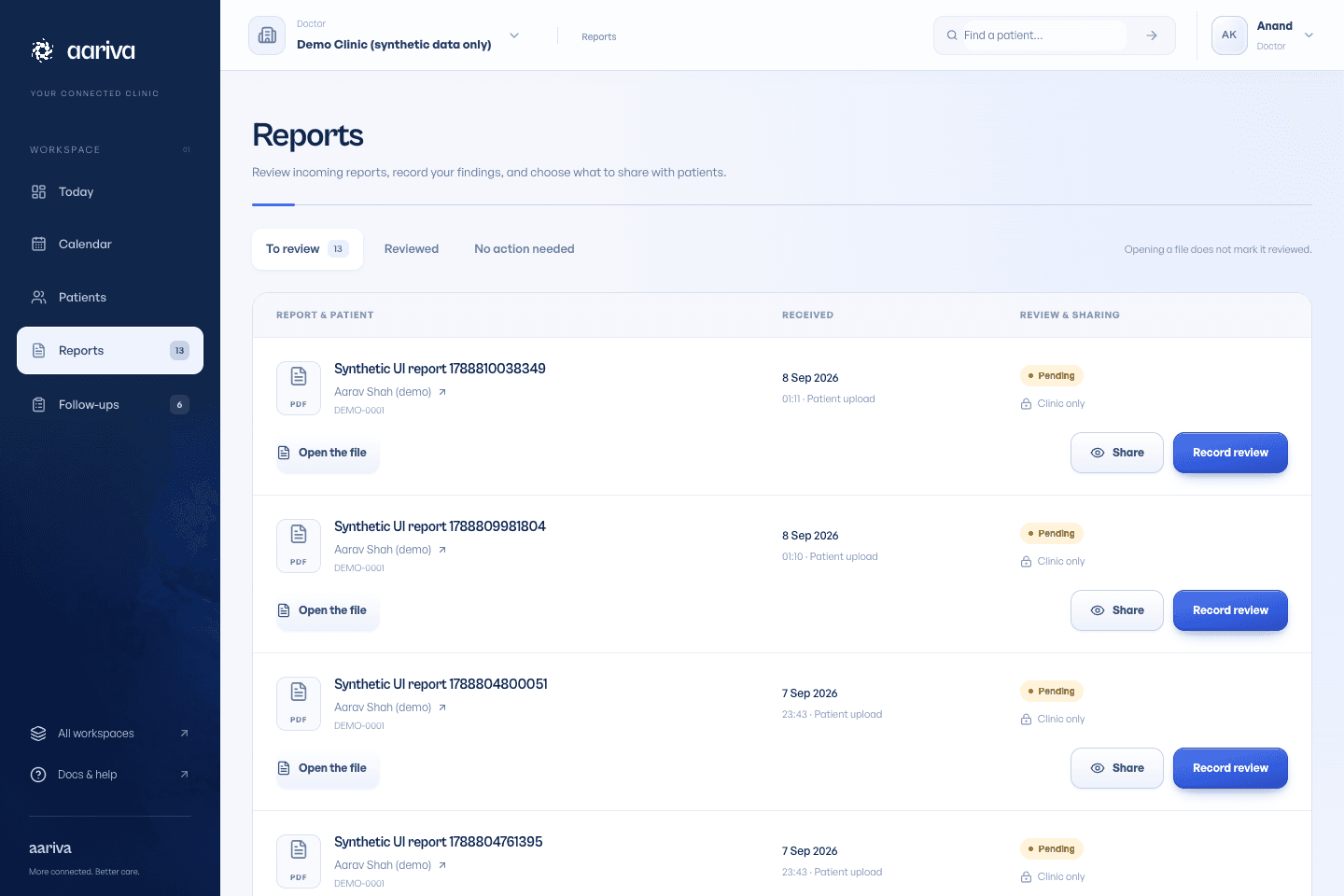Click the Docs & help question mark icon
This screenshot has width=1344, height=896.
coord(38,774)
